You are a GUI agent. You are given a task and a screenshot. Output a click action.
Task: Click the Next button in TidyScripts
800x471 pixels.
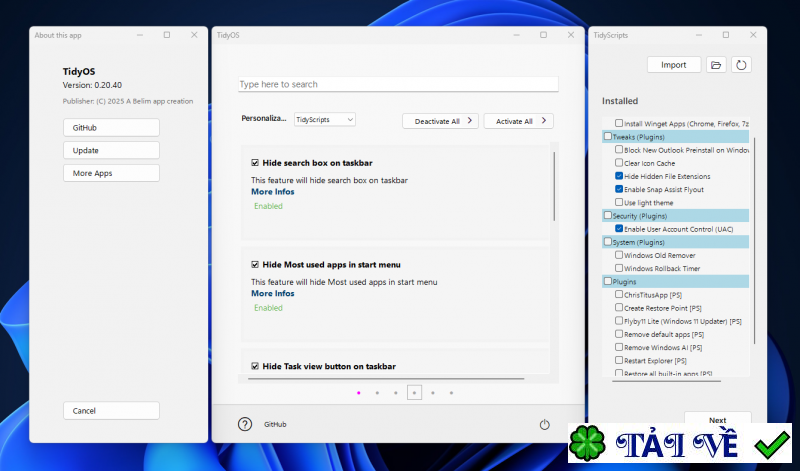[717, 420]
